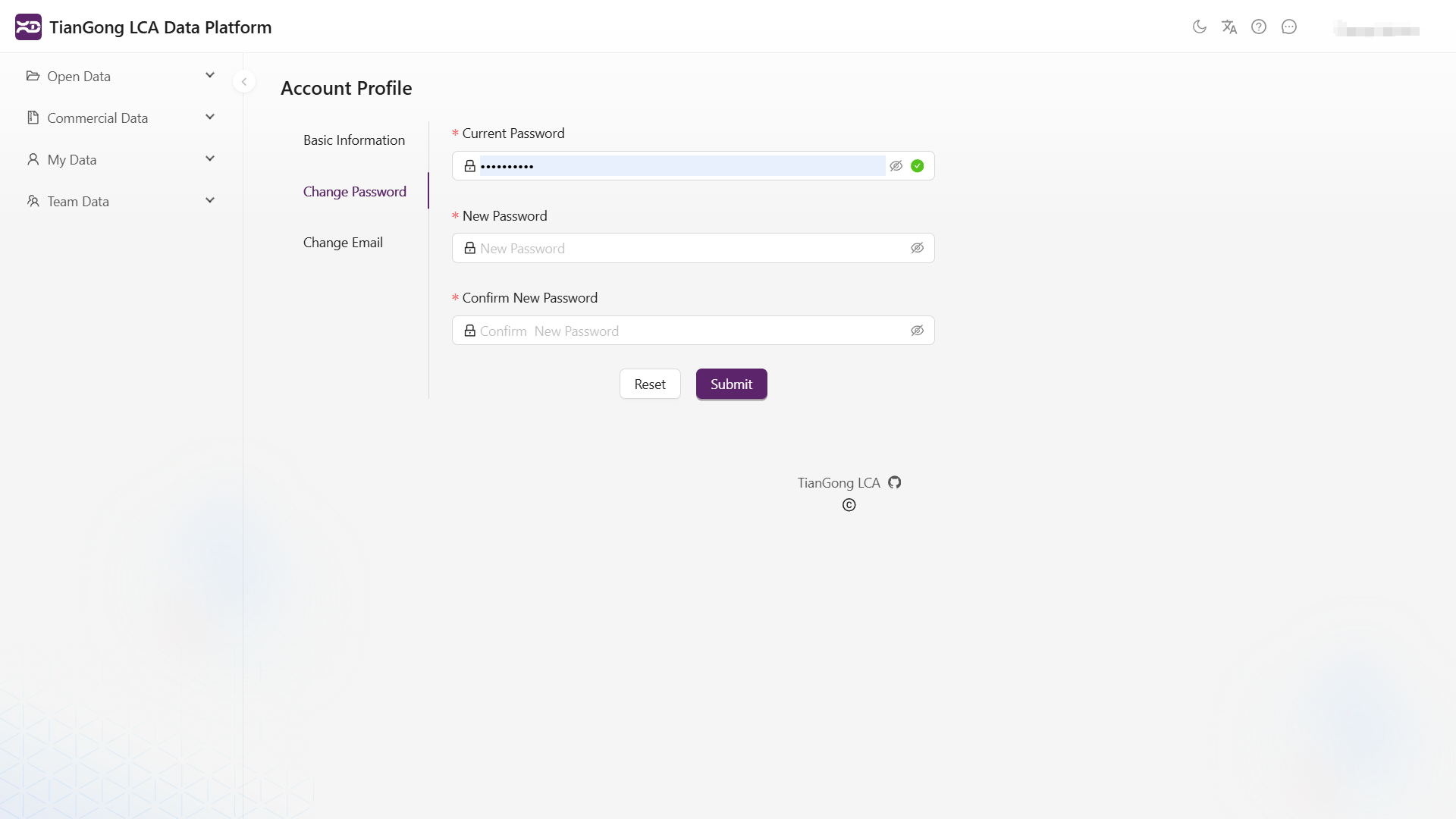Go to Basic Information tab

[354, 140]
